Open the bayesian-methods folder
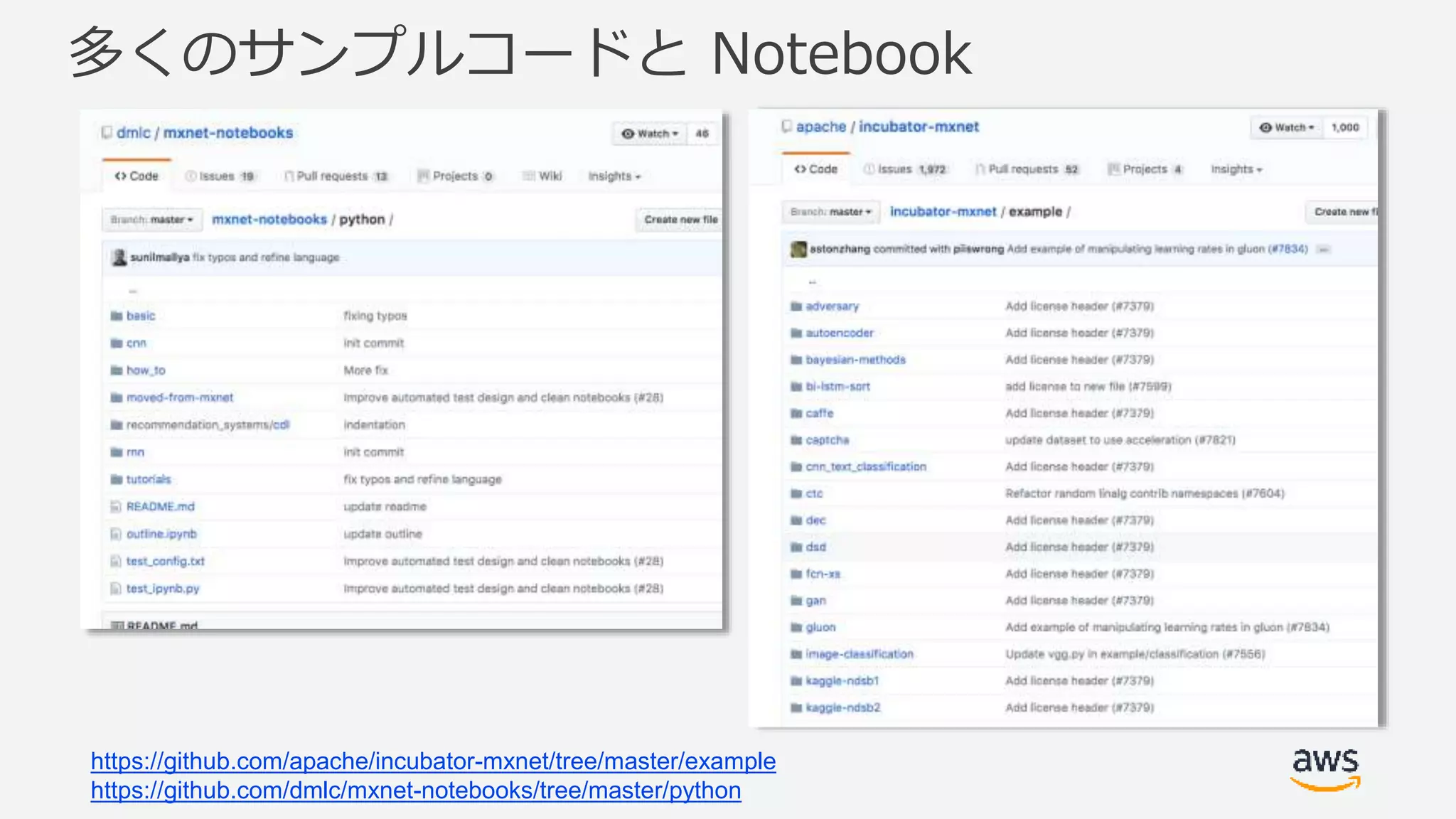This screenshot has width=1456, height=819. point(855,360)
